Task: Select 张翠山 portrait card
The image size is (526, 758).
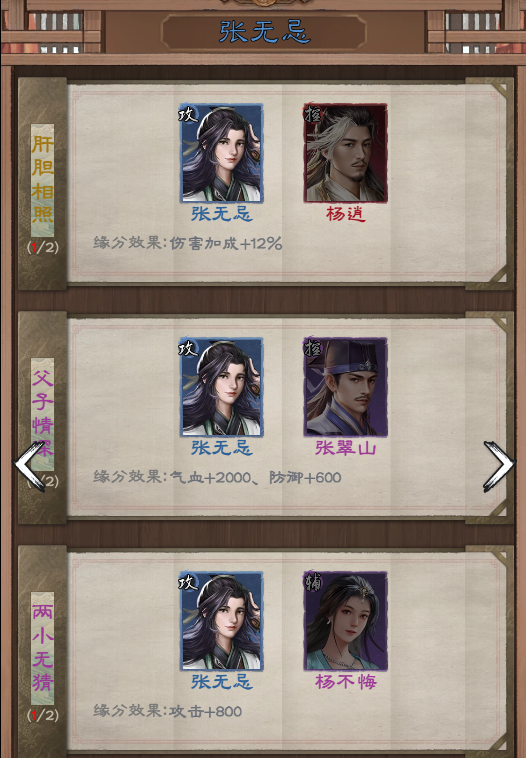Action: [x=346, y=387]
